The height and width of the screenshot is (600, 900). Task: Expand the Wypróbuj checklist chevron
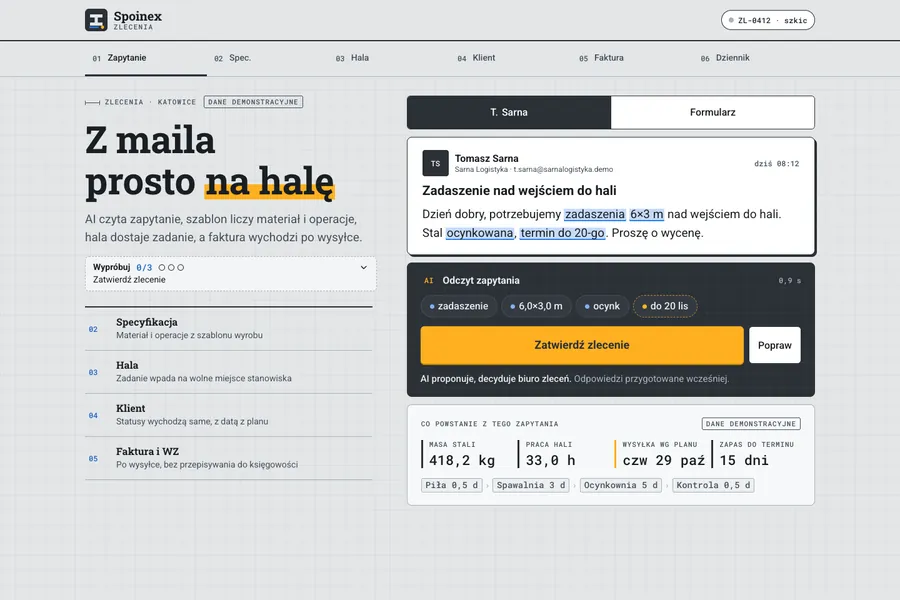pos(363,268)
